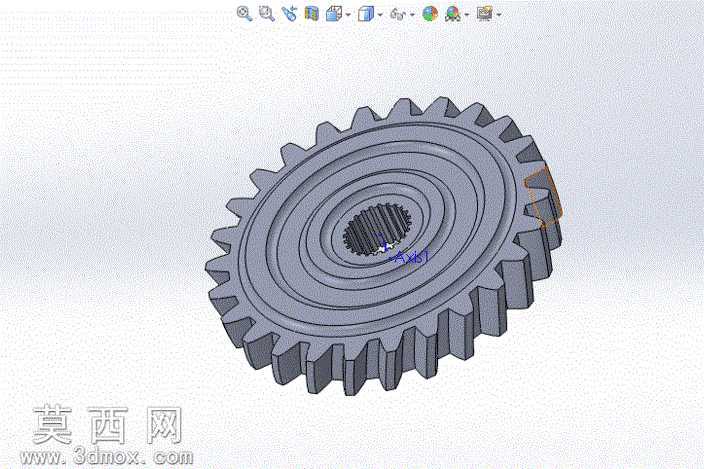Select the Zoom to Area tool

267,13
